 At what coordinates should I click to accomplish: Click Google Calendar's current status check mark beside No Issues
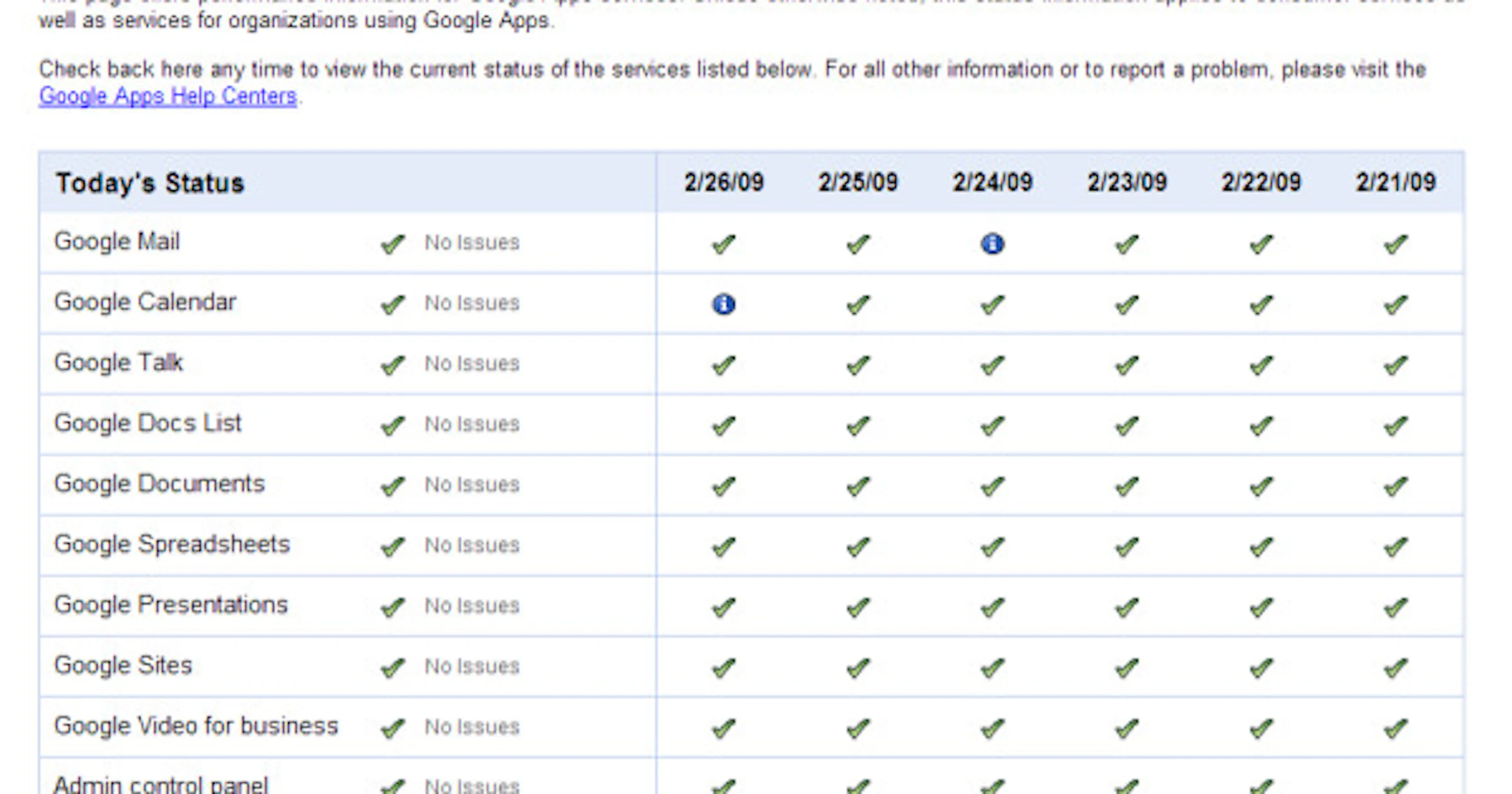[x=392, y=304]
